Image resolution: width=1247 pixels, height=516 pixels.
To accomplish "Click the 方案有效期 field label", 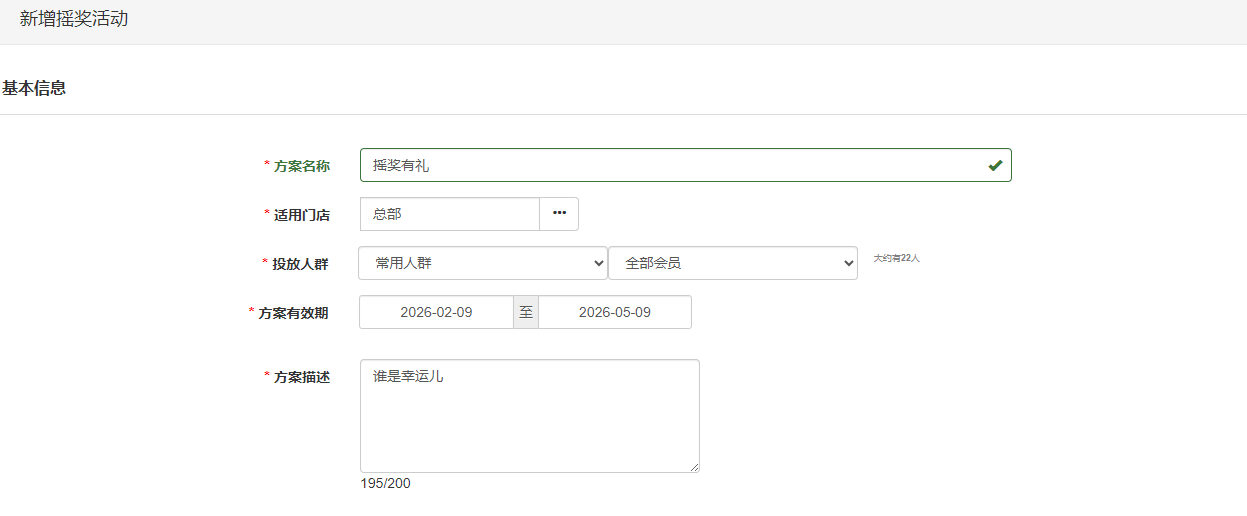I will point(293,313).
